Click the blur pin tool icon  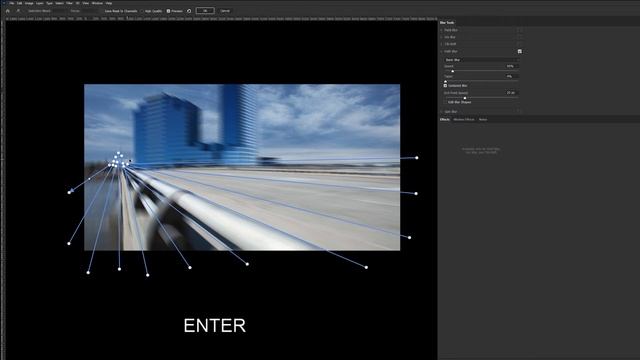(x=18, y=11)
